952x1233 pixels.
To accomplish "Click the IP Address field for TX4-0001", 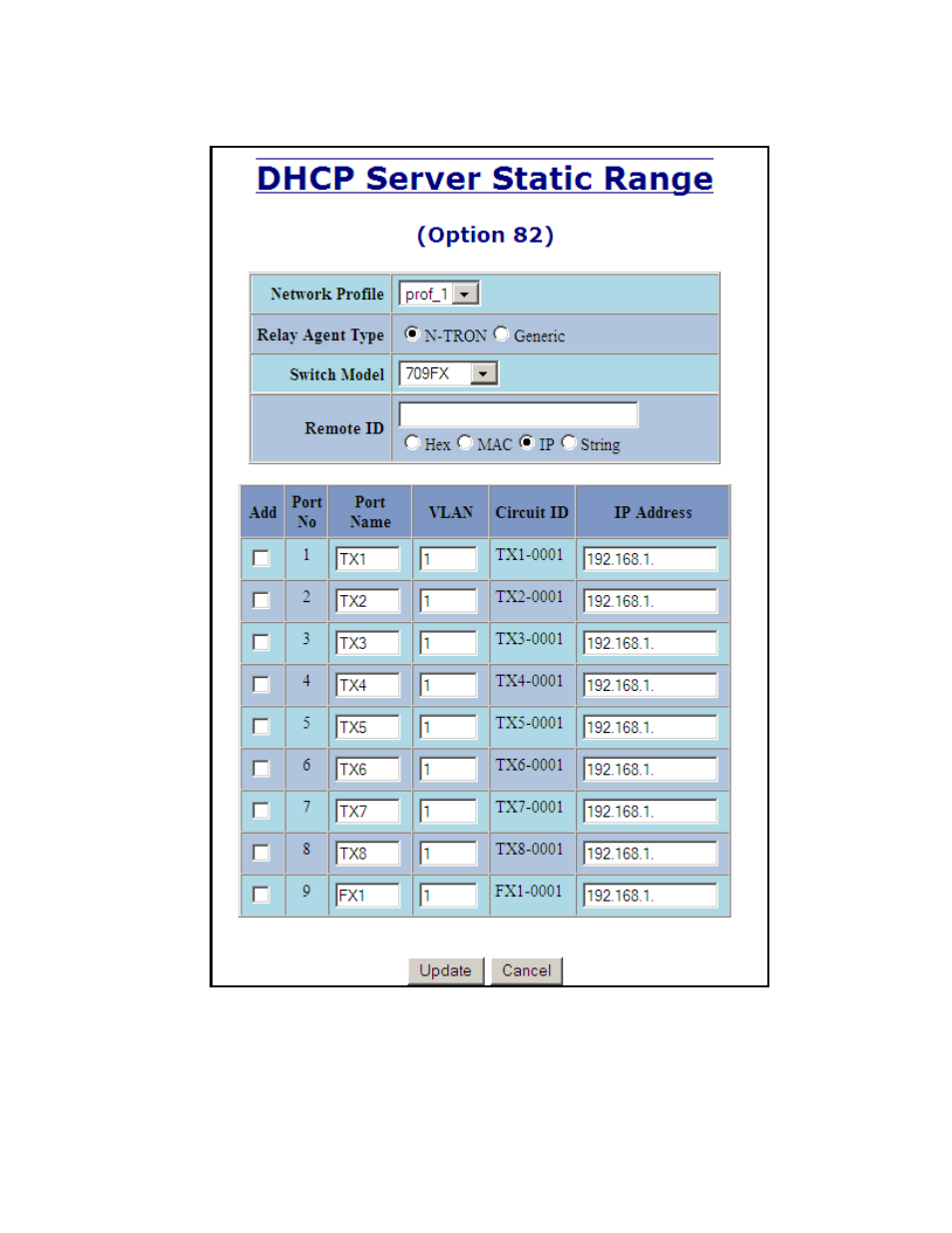I will tap(651, 685).
